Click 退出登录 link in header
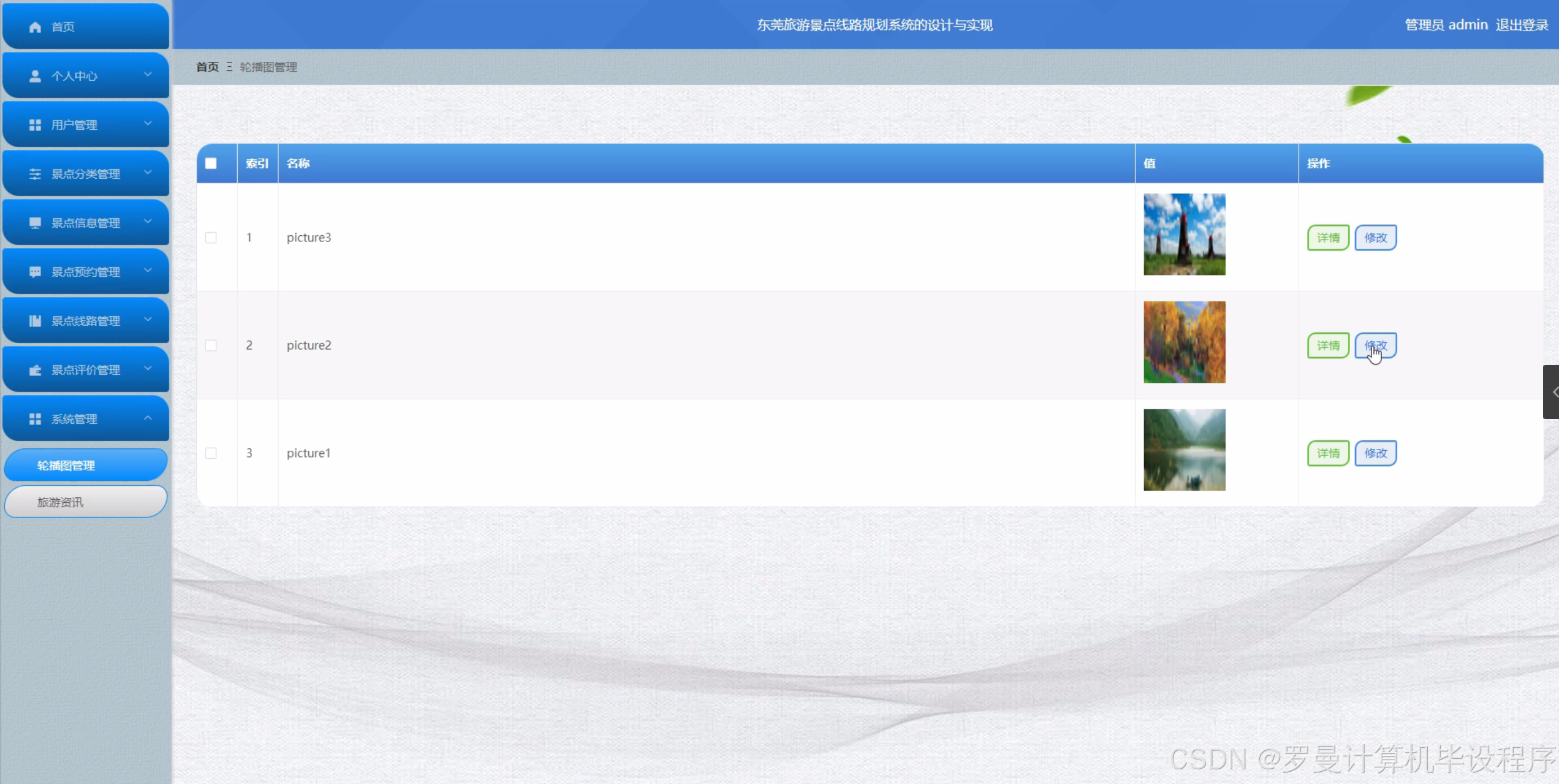Viewport: 1559px width, 784px height. (1522, 25)
